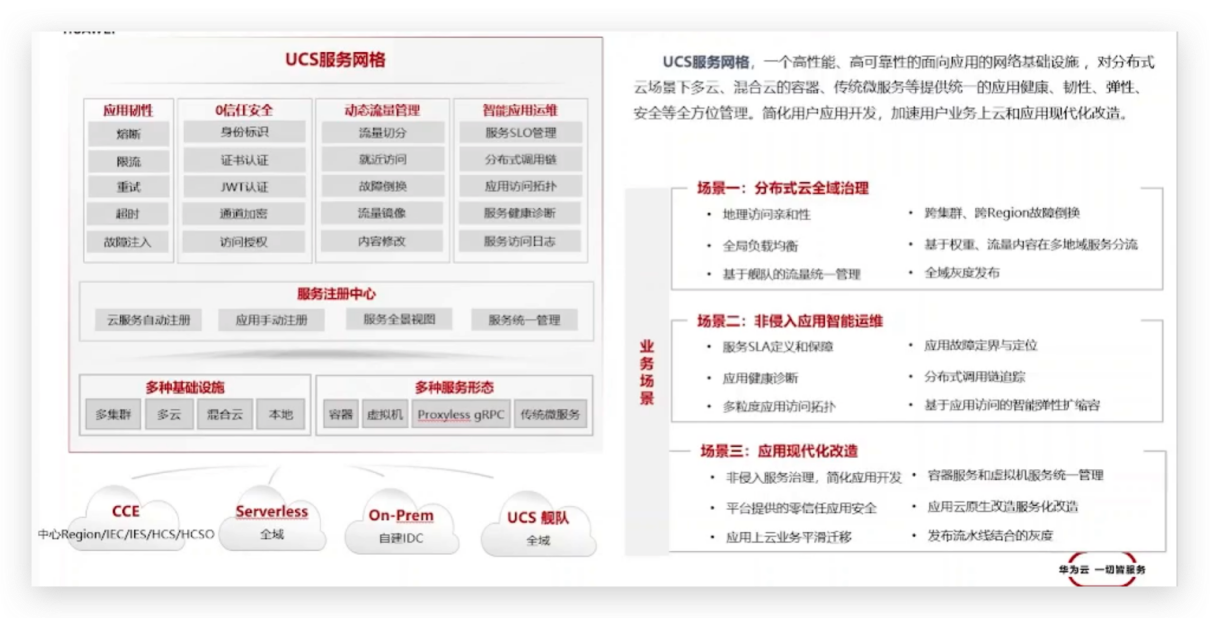Click the 服务健康诊断 box
Viewport: 1210px width, 618px height.
(x=520, y=213)
